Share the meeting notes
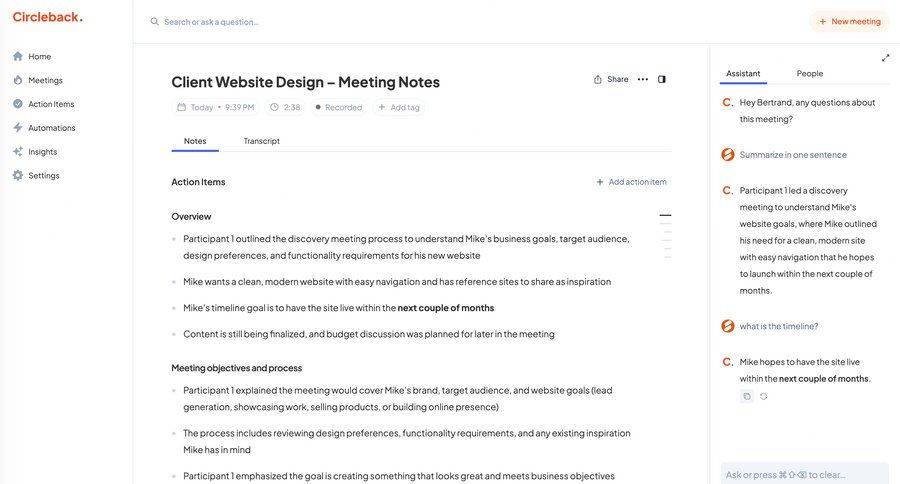900x484 pixels. [x=611, y=79]
